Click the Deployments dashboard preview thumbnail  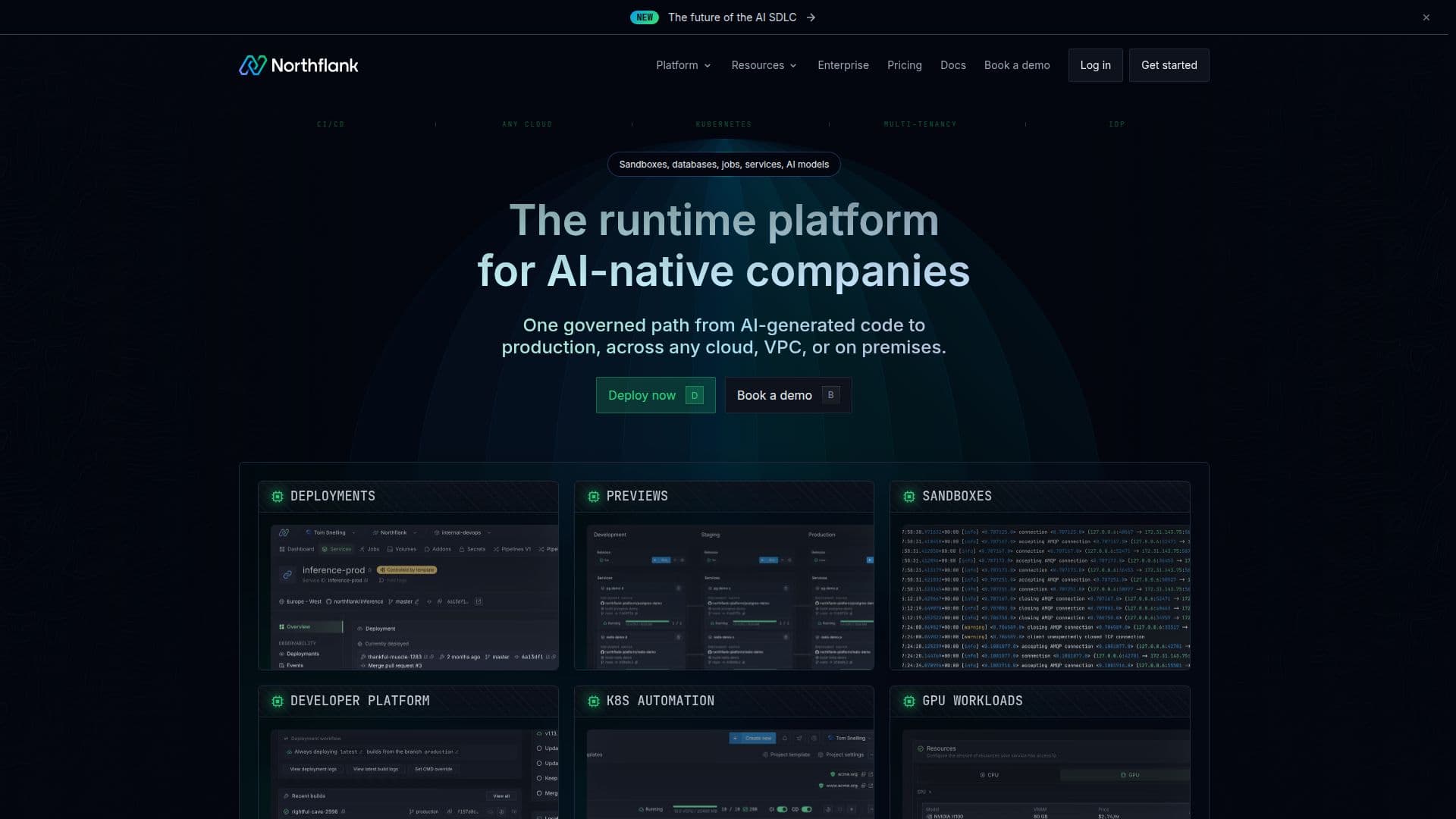click(x=414, y=597)
